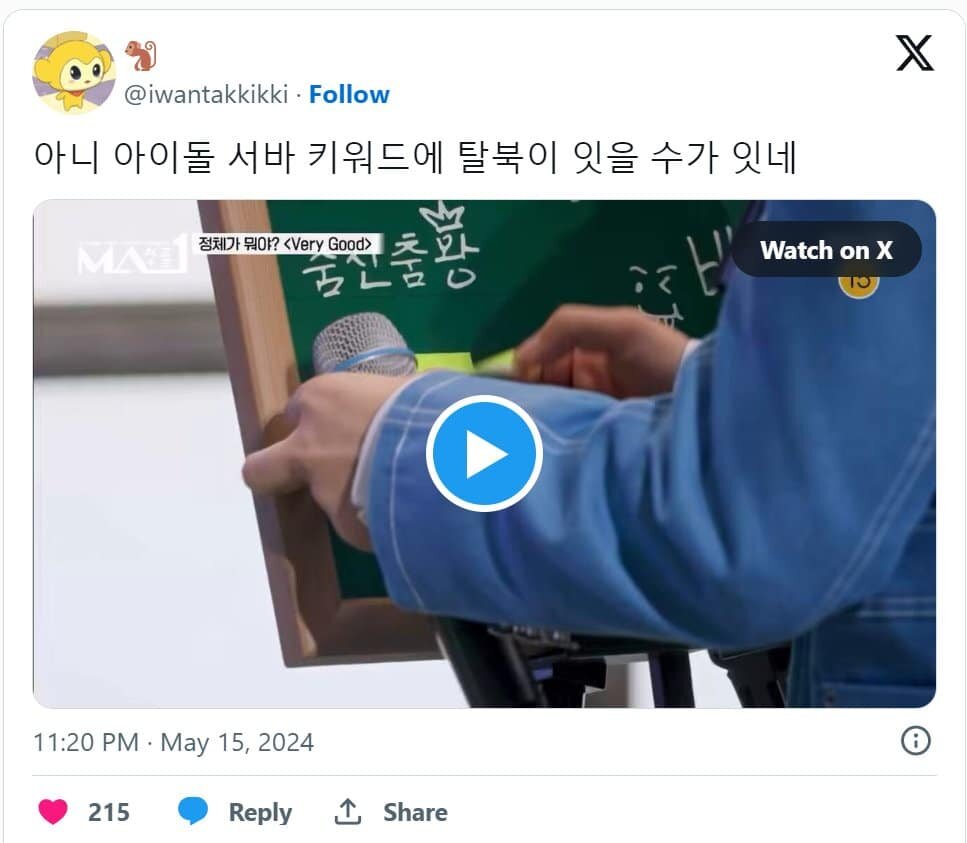Click the Watch on X button
Screen dimensions: 967x843
click(826, 250)
